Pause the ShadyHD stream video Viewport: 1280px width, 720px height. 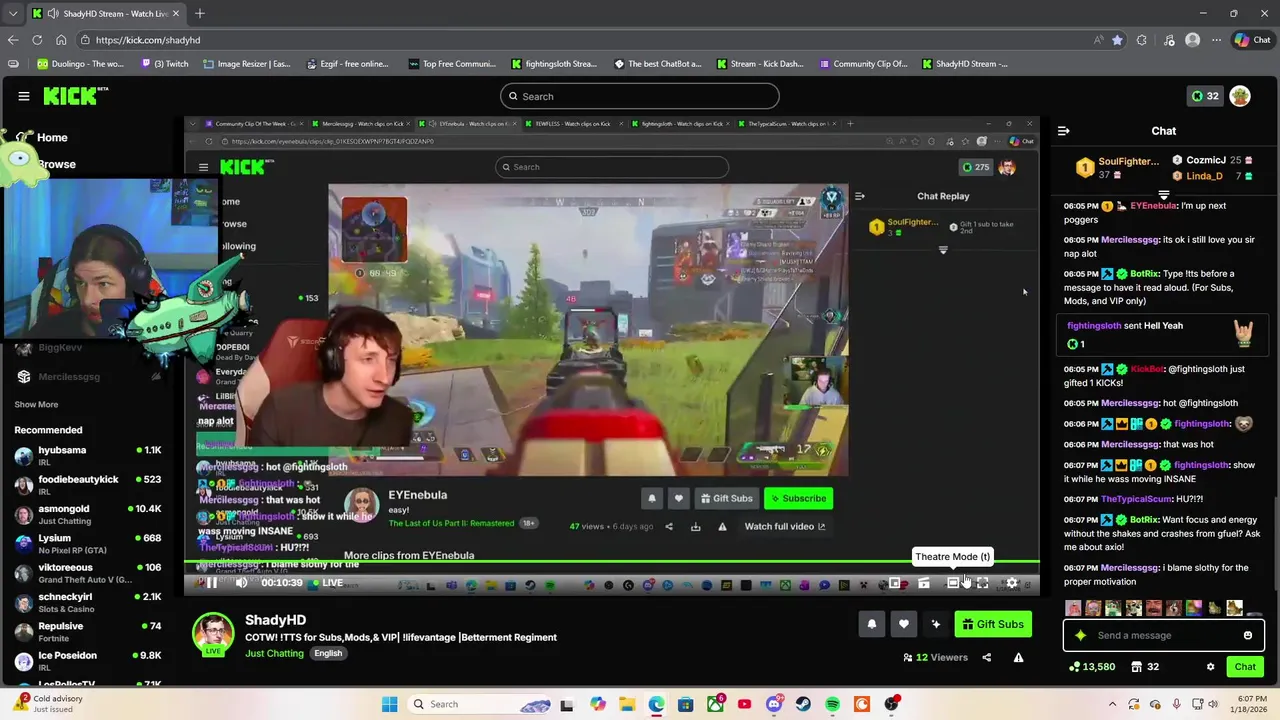[x=211, y=582]
